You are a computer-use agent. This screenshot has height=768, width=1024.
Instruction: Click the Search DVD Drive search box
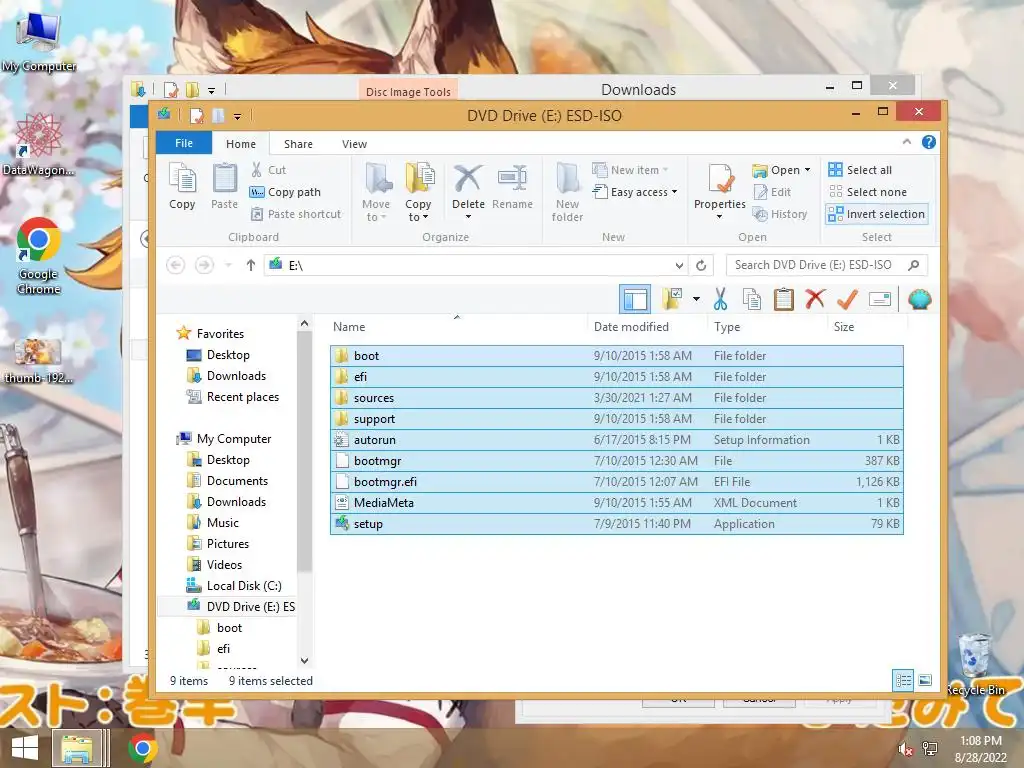[826, 265]
